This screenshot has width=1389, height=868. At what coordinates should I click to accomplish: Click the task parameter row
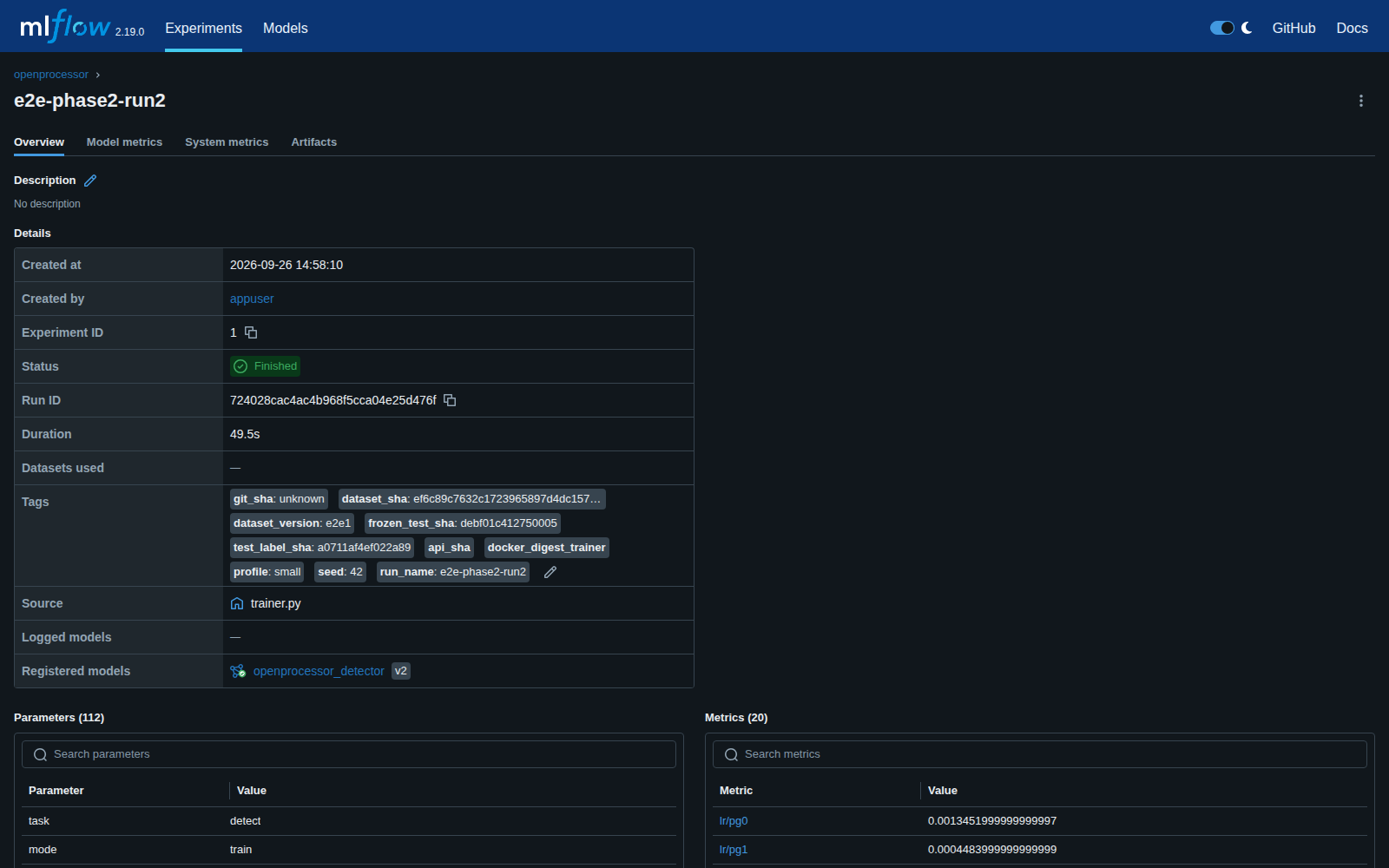(349, 821)
